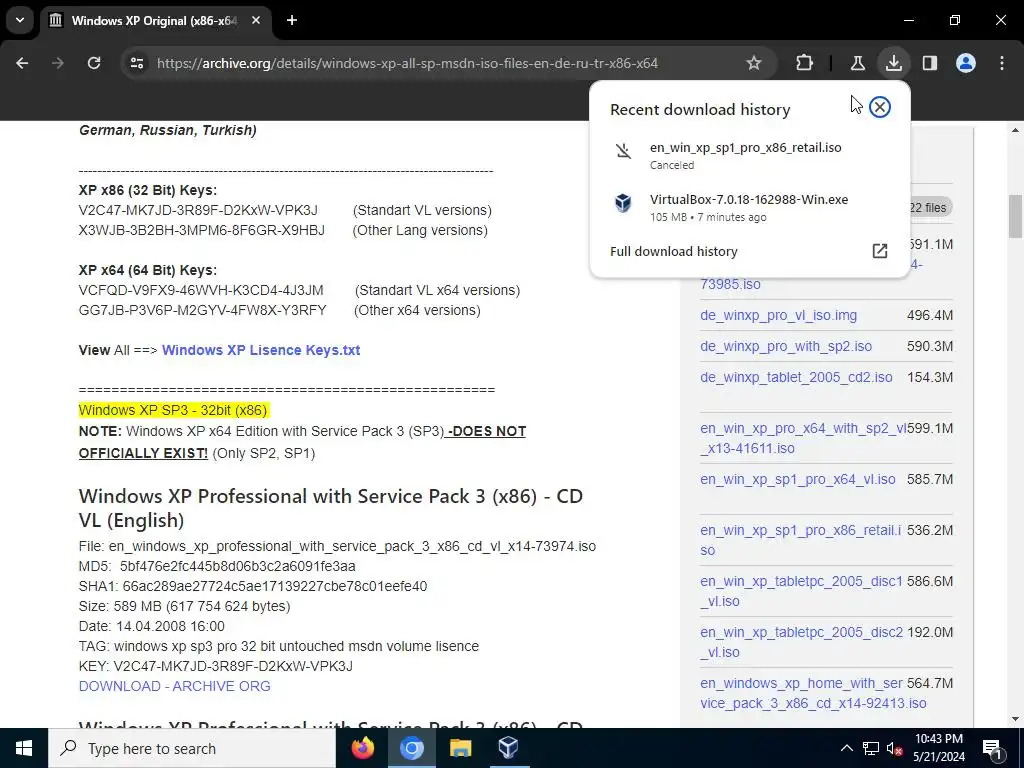The height and width of the screenshot is (768, 1024).
Task: Click the address bar URL
Action: pos(408,63)
